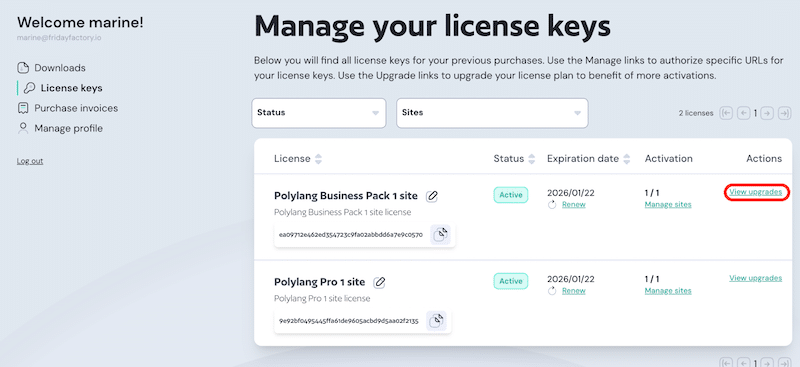
Task: Go to first page of licenses
Action: [726, 113]
